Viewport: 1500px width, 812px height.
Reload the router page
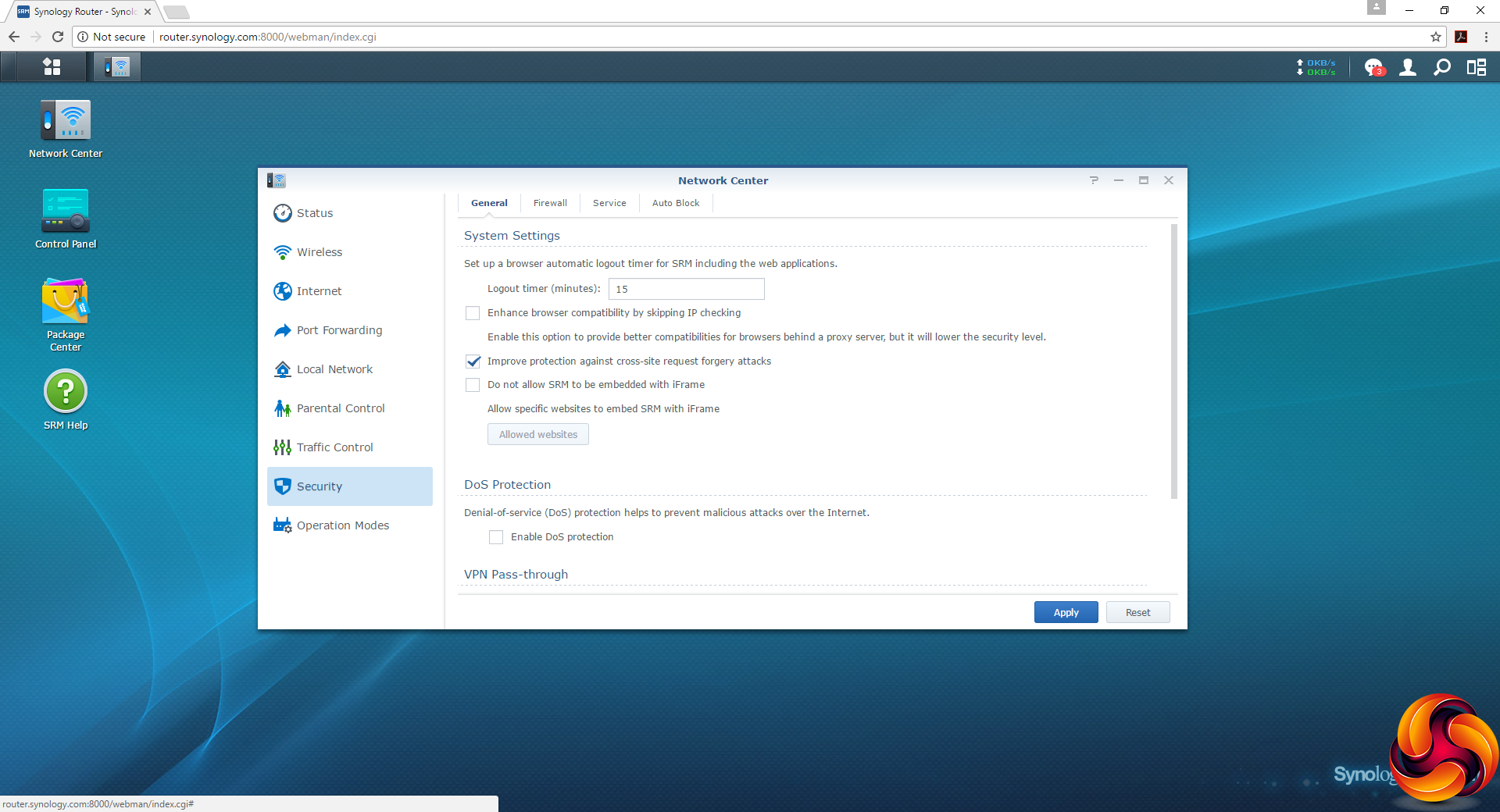pyautogui.click(x=58, y=37)
